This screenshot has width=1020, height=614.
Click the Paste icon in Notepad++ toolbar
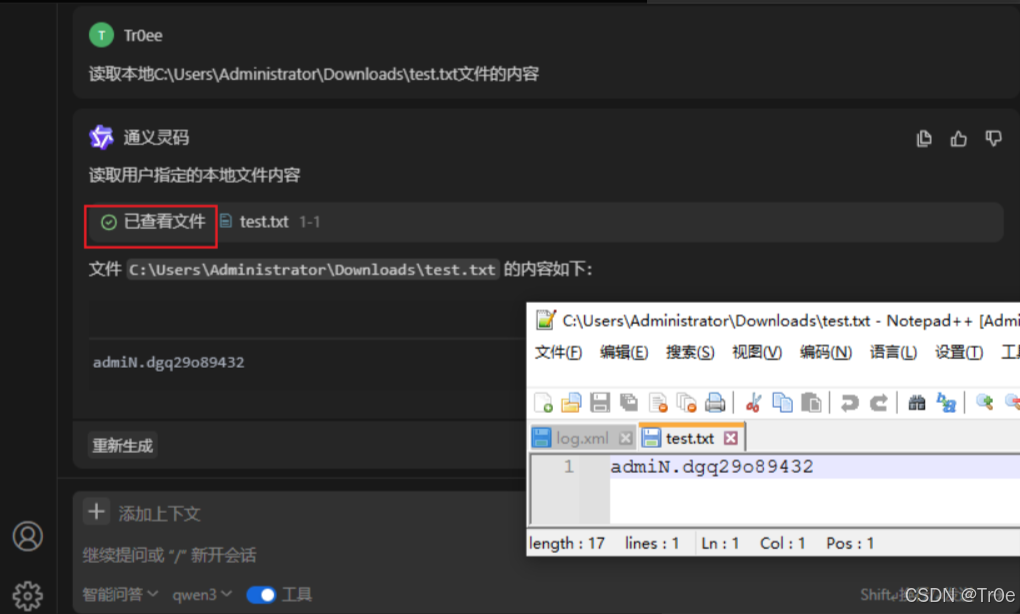[x=811, y=403]
